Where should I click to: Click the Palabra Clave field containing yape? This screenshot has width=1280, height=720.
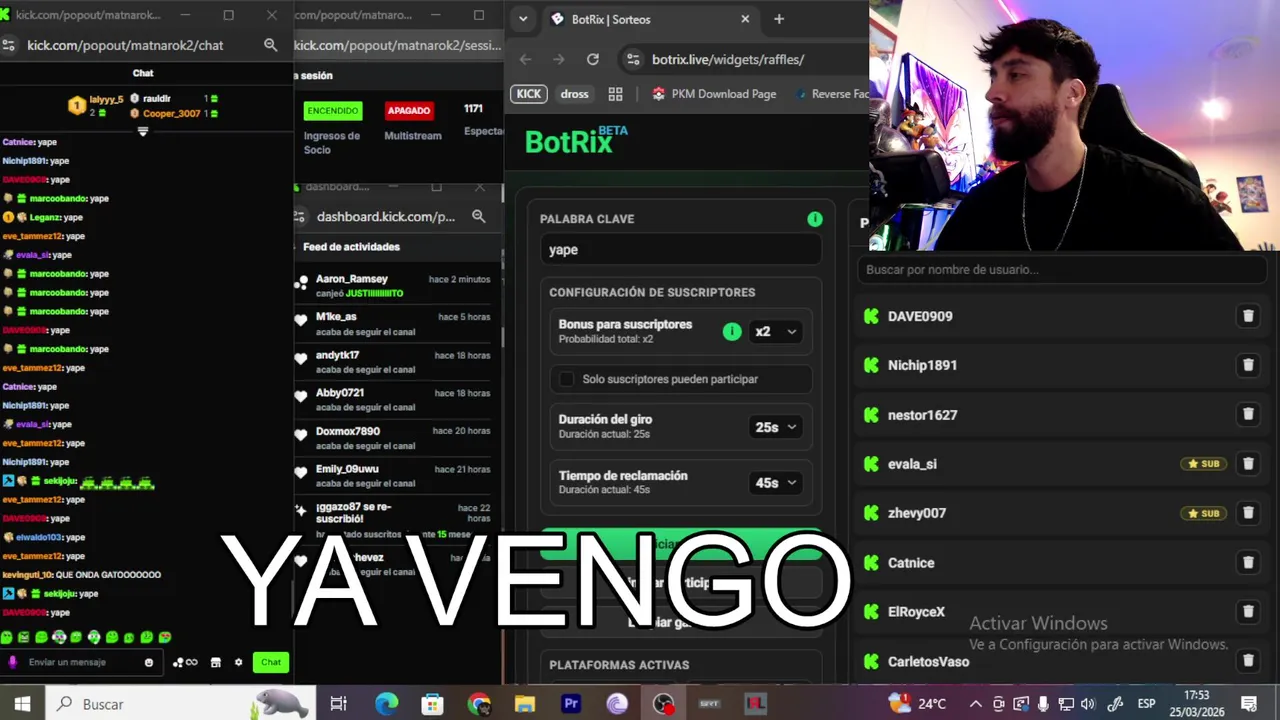[681, 250]
